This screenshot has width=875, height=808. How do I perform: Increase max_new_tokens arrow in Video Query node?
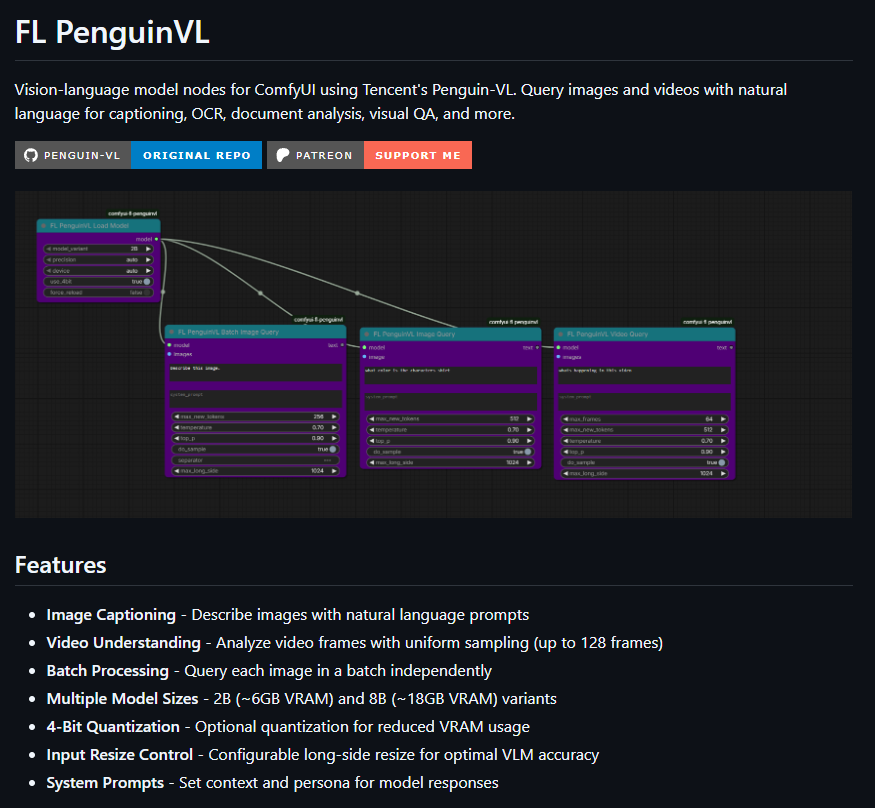(723, 430)
